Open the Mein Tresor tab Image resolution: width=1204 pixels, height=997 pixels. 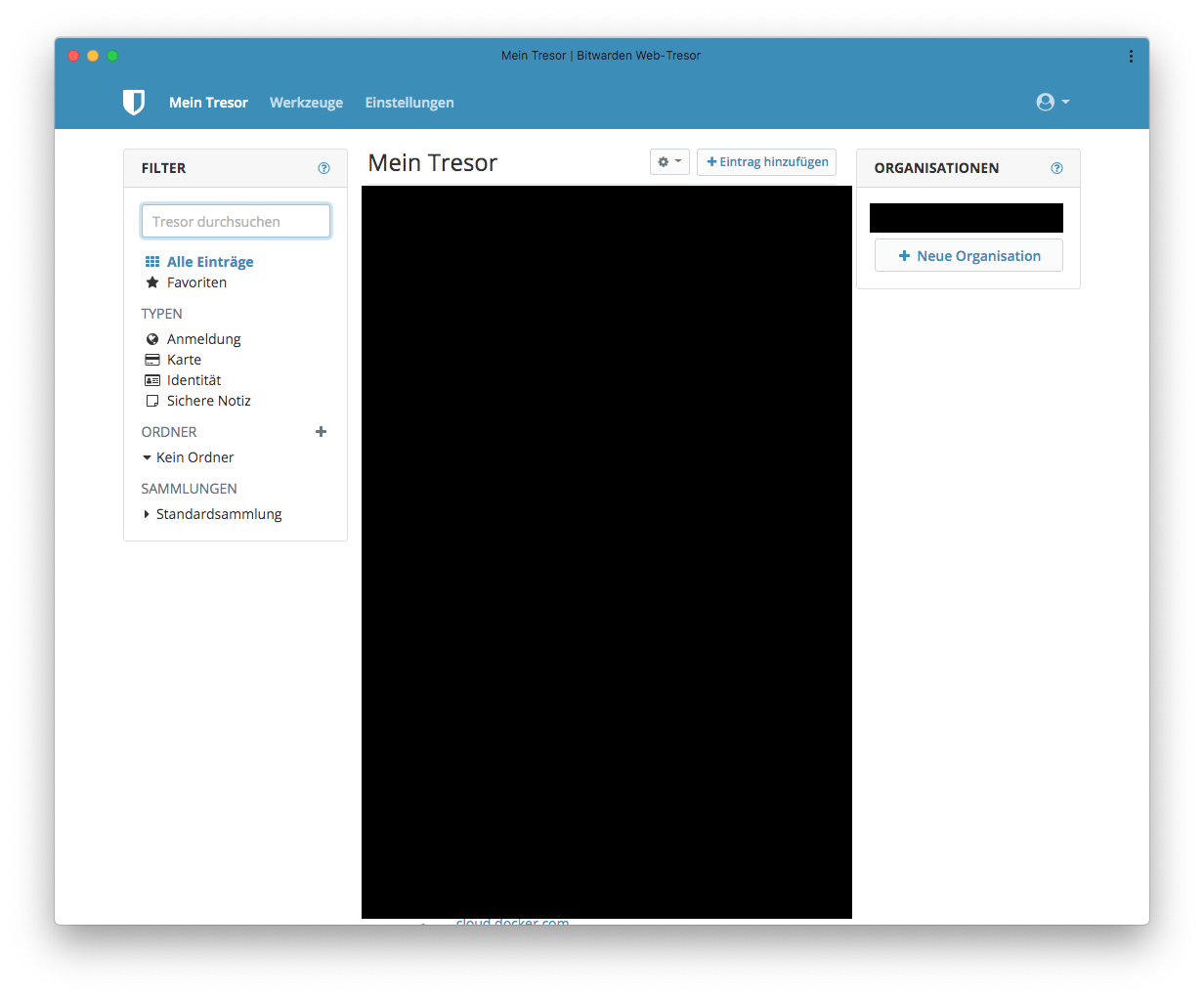pos(208,103)
